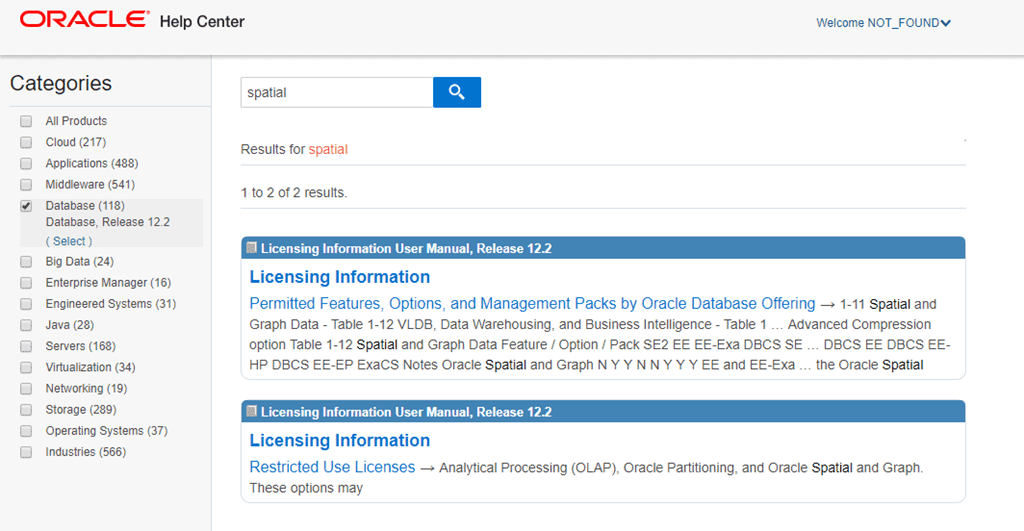Tick the Virtualization (34) checkbox
1024x531 pixels.
click(x=26, y=368)
